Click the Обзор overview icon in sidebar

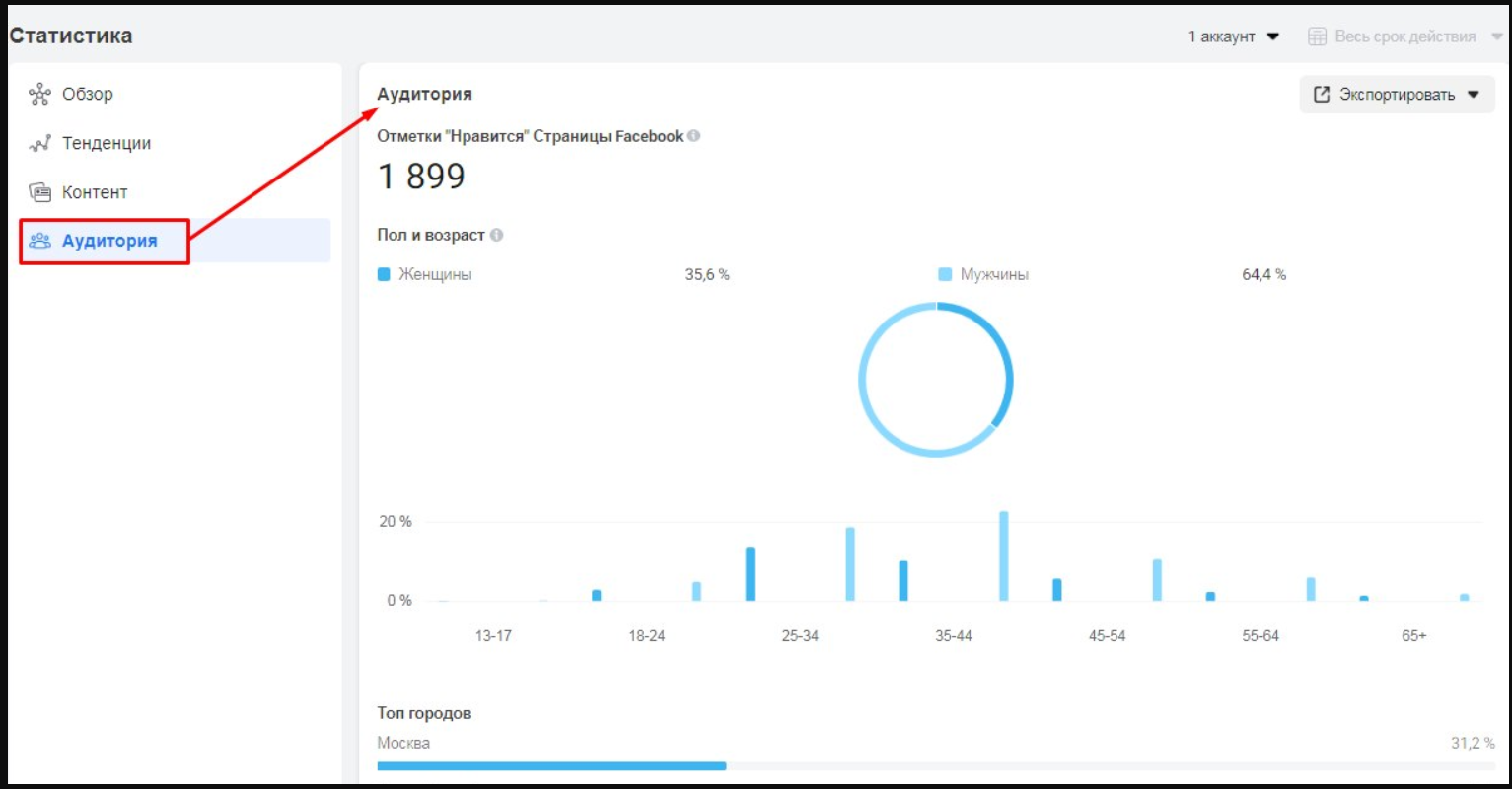[39, 94]
